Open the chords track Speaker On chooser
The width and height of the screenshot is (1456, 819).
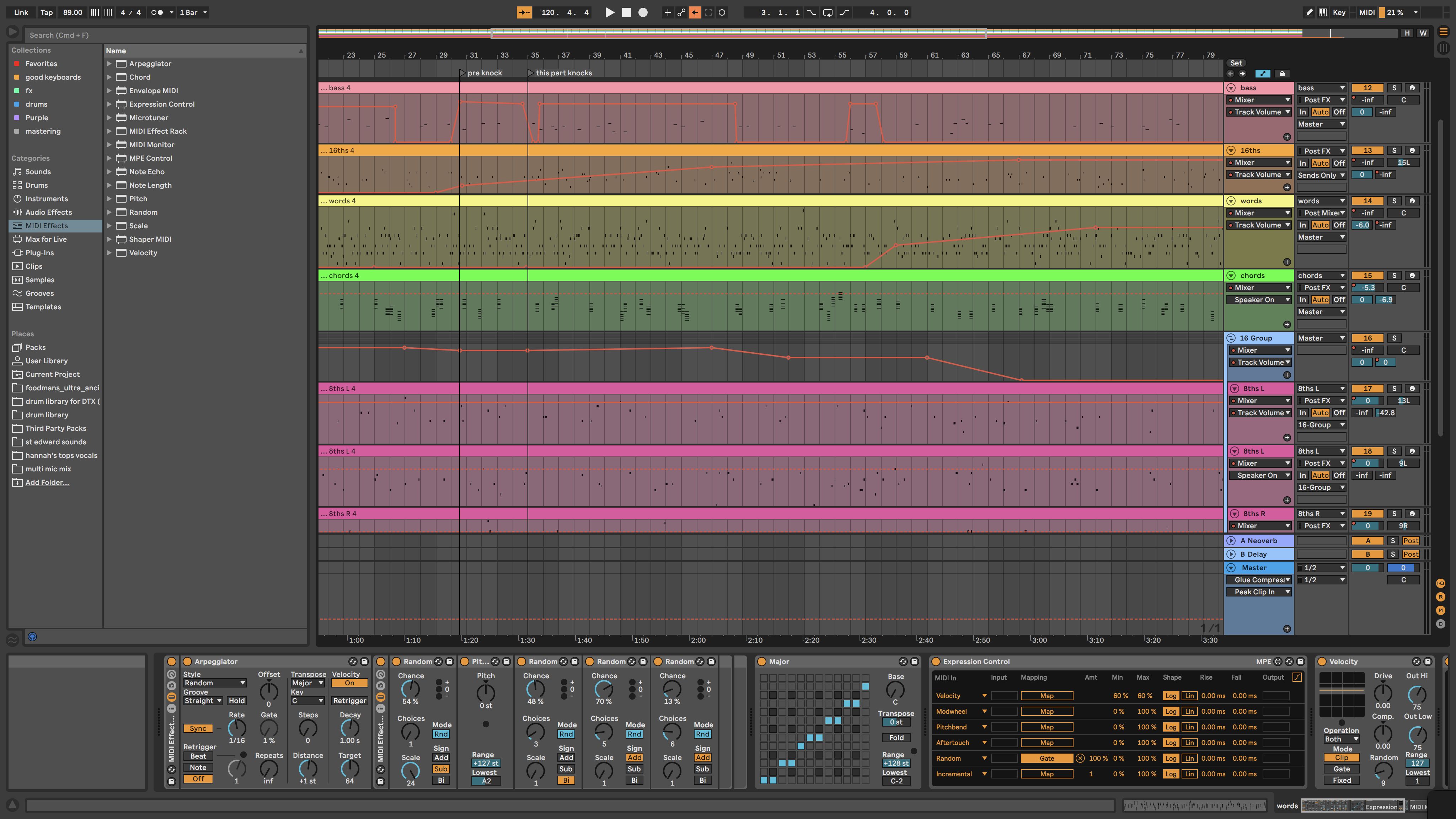pos(1259,300)
